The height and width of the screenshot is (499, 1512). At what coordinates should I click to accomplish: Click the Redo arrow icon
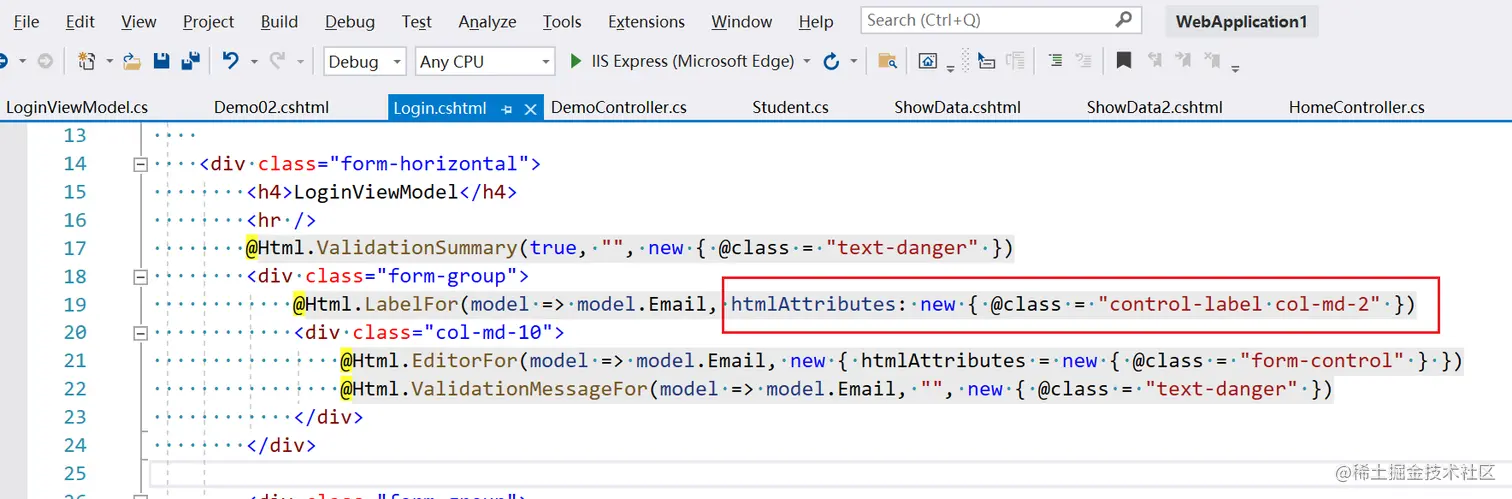coord(278,61)
